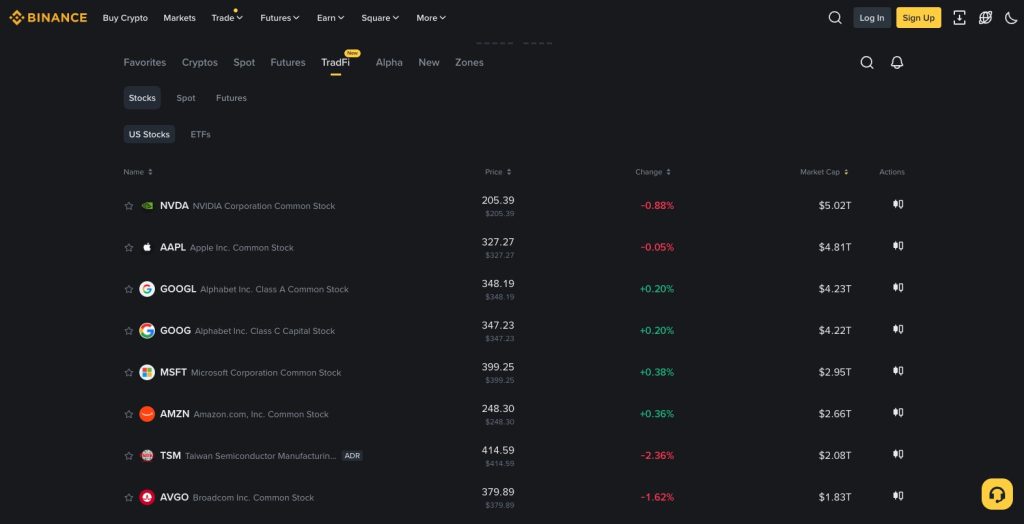Open the trade action icon for MSFT

point(898,371)
